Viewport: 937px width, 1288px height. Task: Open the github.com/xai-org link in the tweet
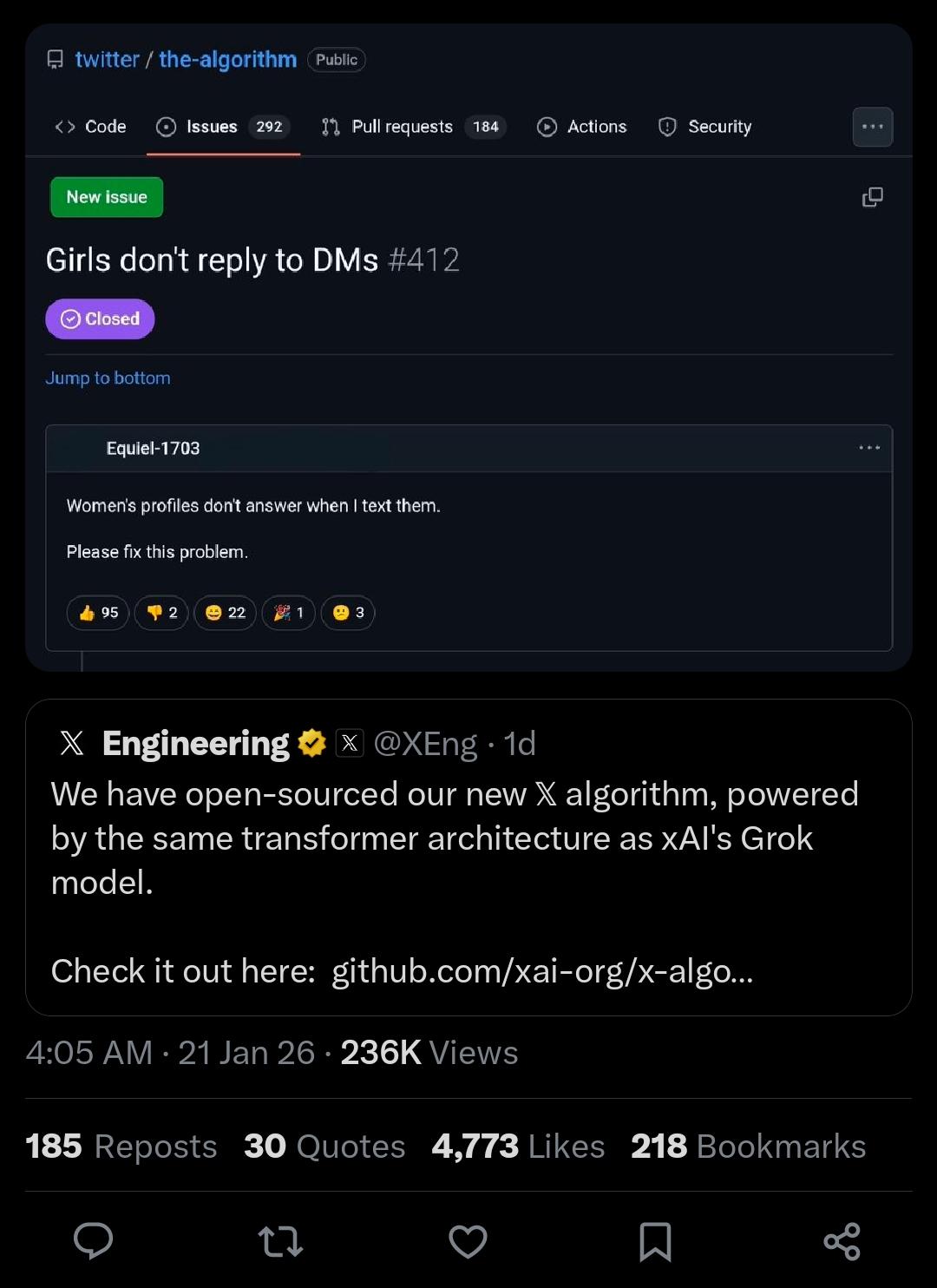(542, 971)
